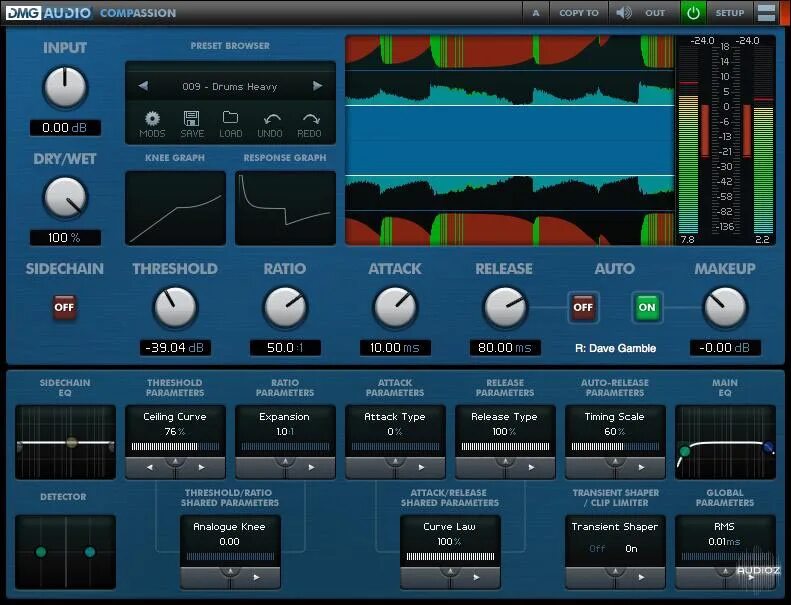This screenshot has width=791, height=605.
Task: Click the Makeup value -0.00 dB field
Action: (725, 348)
